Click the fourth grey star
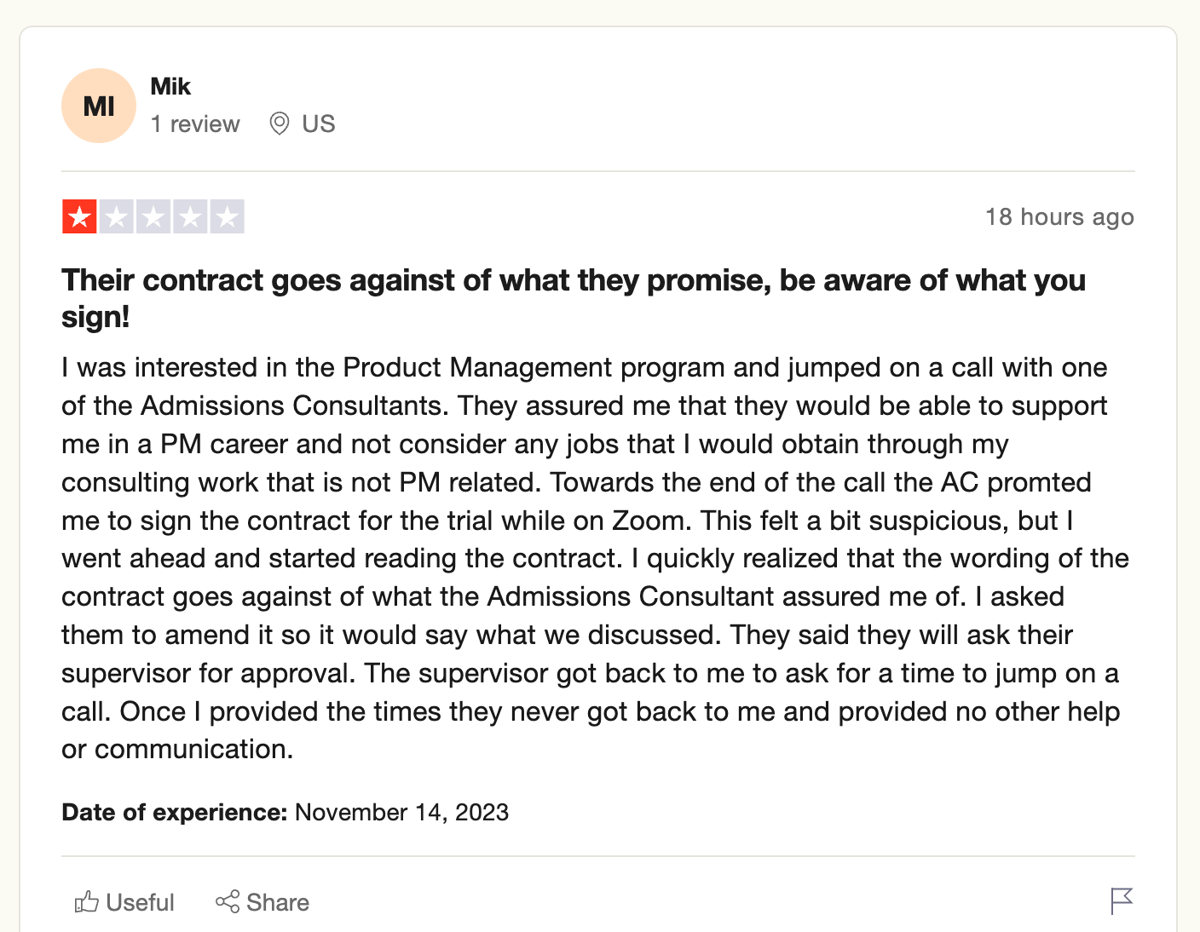Viewport: 1200px width, 932px height. pos(190,217)
